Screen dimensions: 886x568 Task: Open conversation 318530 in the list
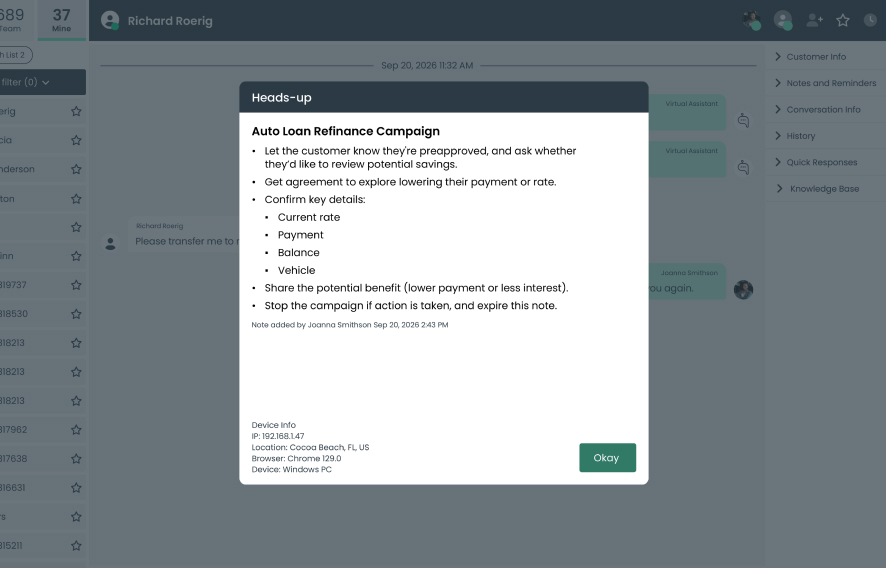(x=43, y=314)
